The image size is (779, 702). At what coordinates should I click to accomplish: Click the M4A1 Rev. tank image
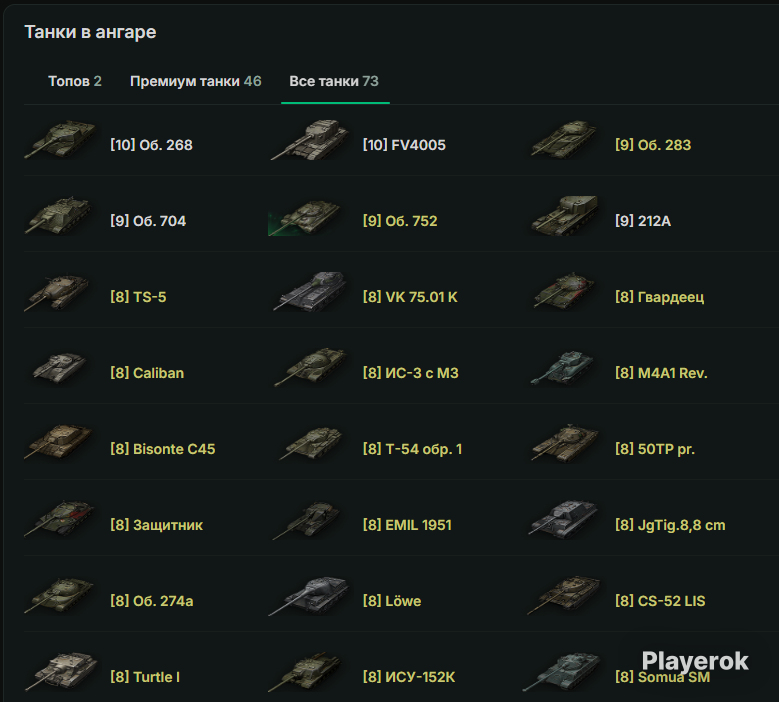click(x=562, y=368)
